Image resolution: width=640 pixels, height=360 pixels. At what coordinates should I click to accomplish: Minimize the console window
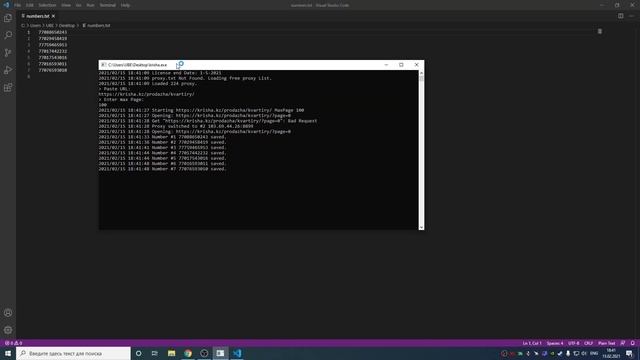386,65
